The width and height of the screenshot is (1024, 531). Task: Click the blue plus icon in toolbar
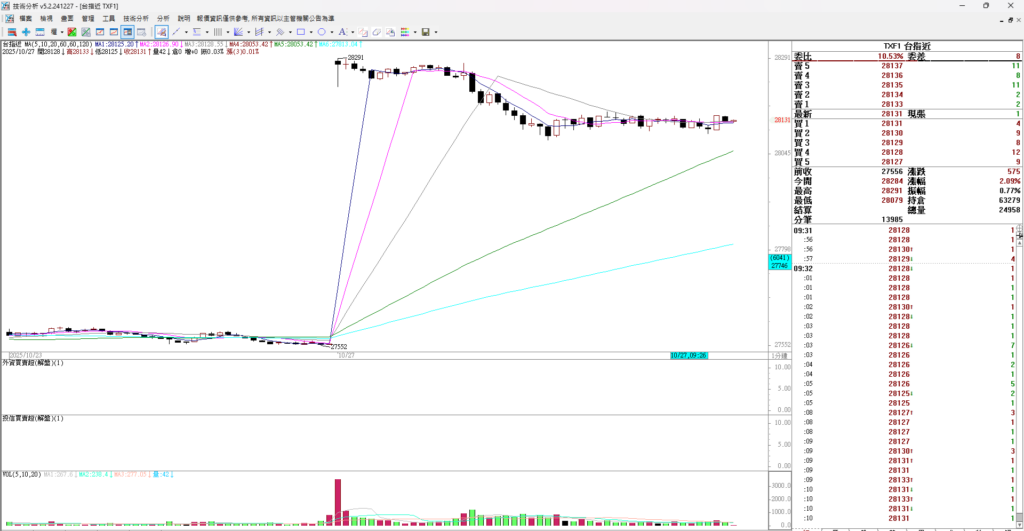(26, 32)
